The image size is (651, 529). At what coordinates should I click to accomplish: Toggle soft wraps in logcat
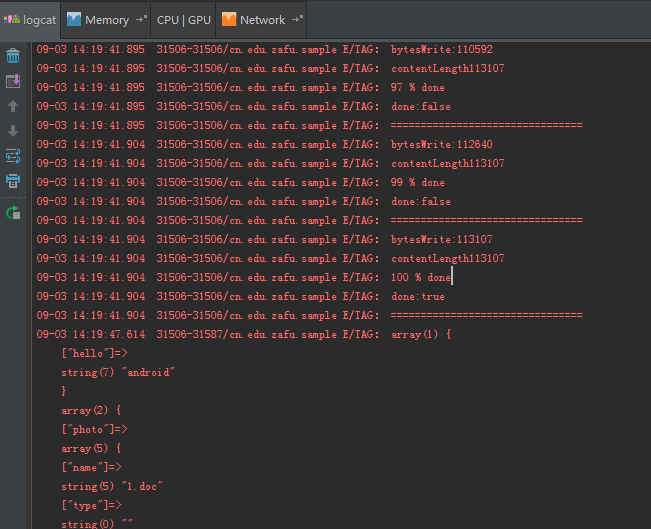[13, 156]
